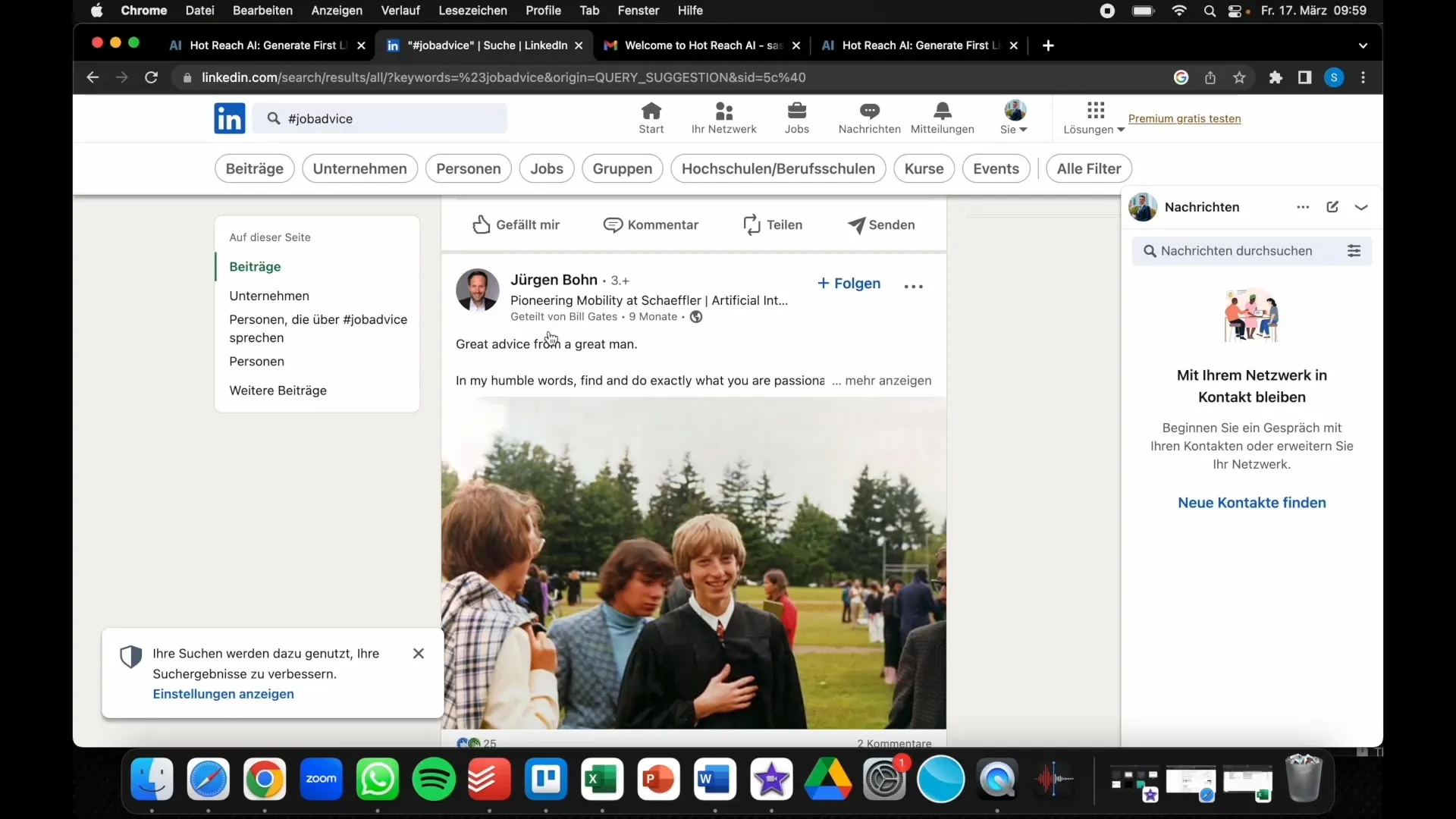This screenshot has height=819, width=1456.
Task: Click the LinkedIn logo icon
Action: coord(229,118)
